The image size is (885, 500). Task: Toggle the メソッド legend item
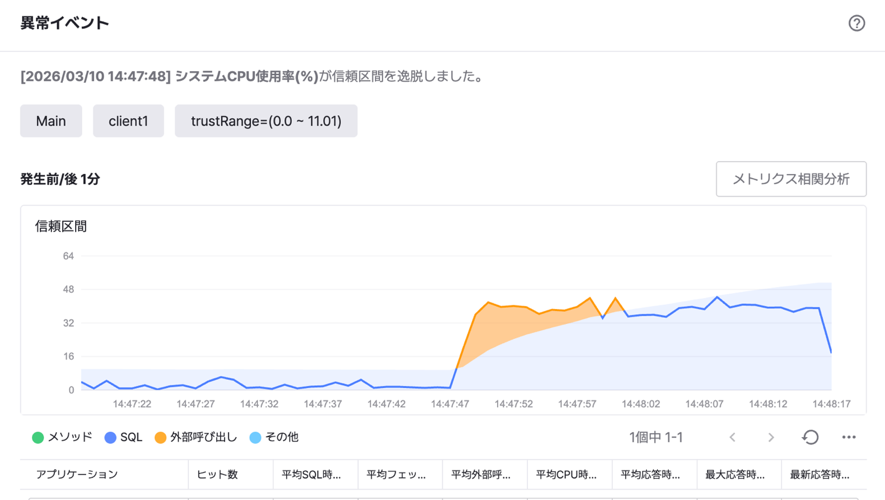coord(62,437)
